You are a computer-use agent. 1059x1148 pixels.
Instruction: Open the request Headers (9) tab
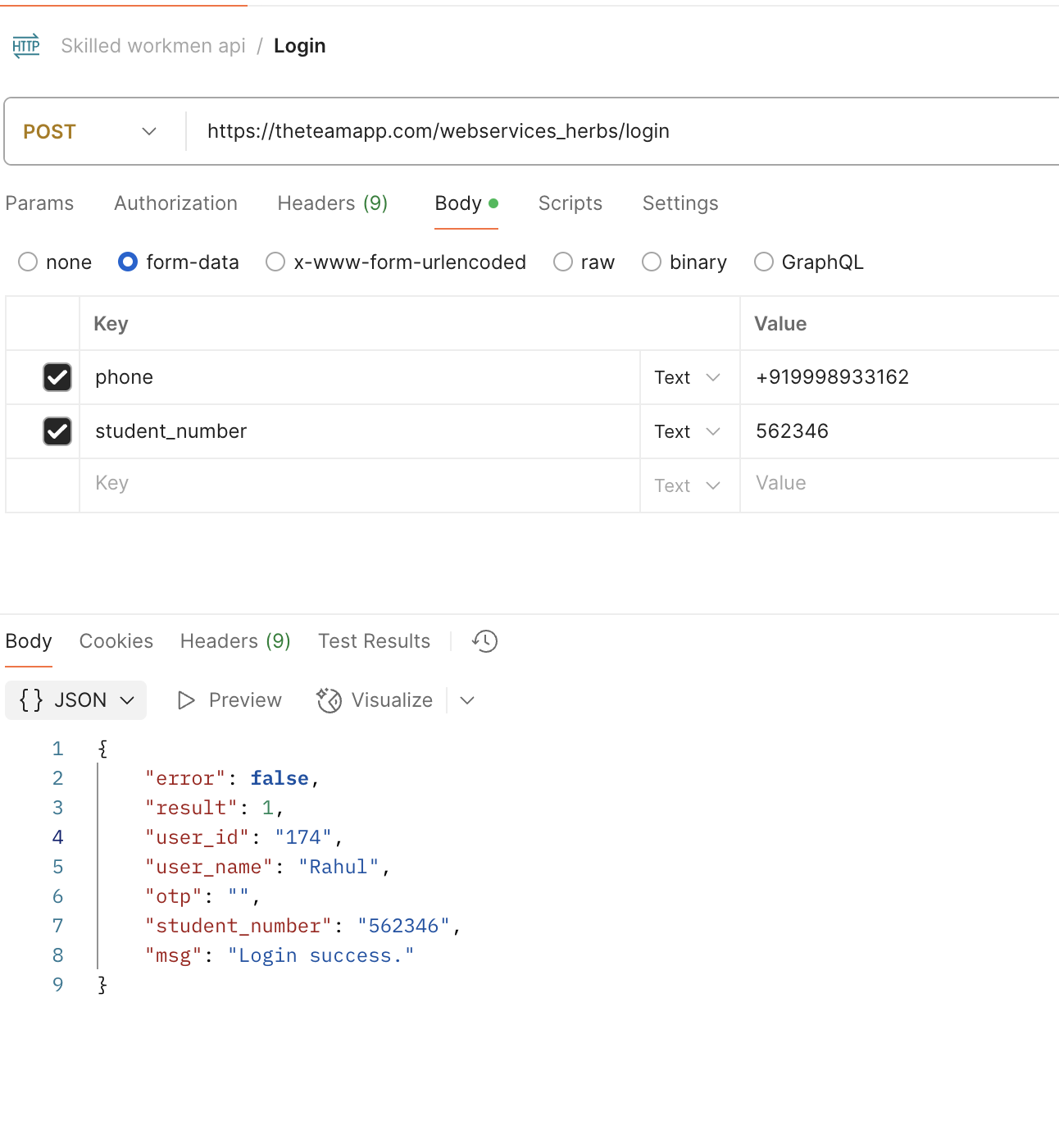coord(332,203)
